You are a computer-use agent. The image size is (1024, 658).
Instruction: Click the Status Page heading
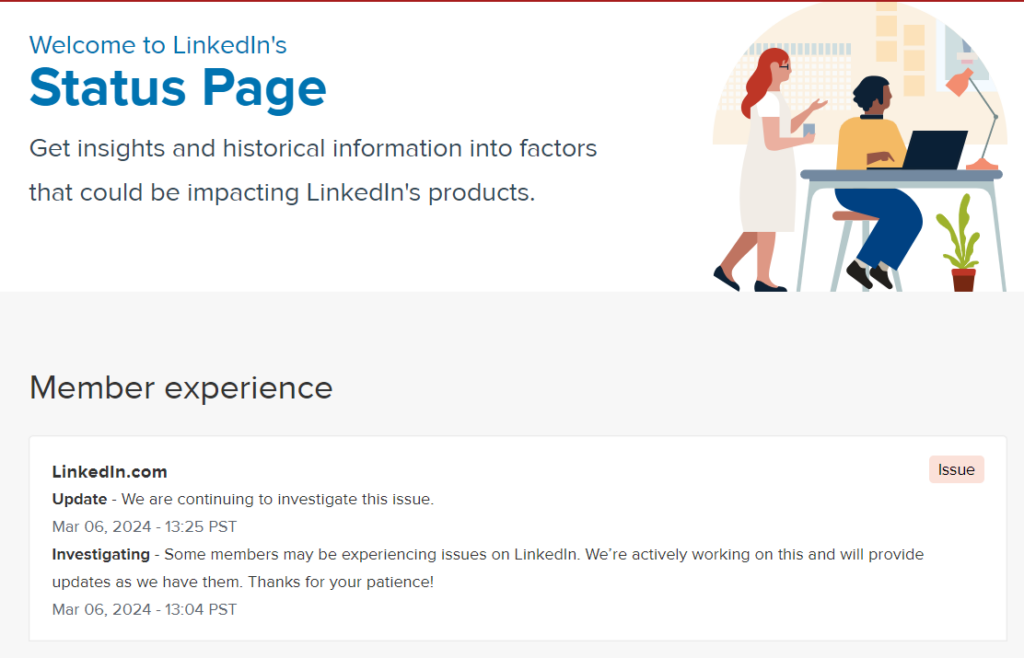[x=177, y=88]
